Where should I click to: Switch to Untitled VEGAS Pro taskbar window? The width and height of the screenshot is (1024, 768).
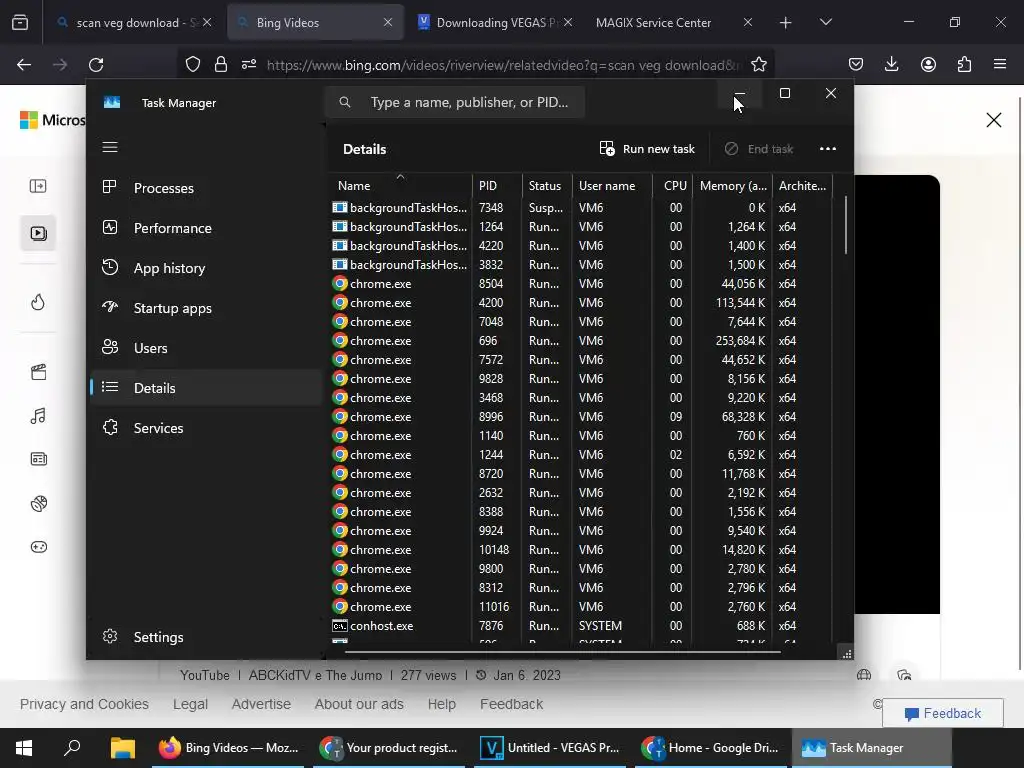click(x=549, y=748)
